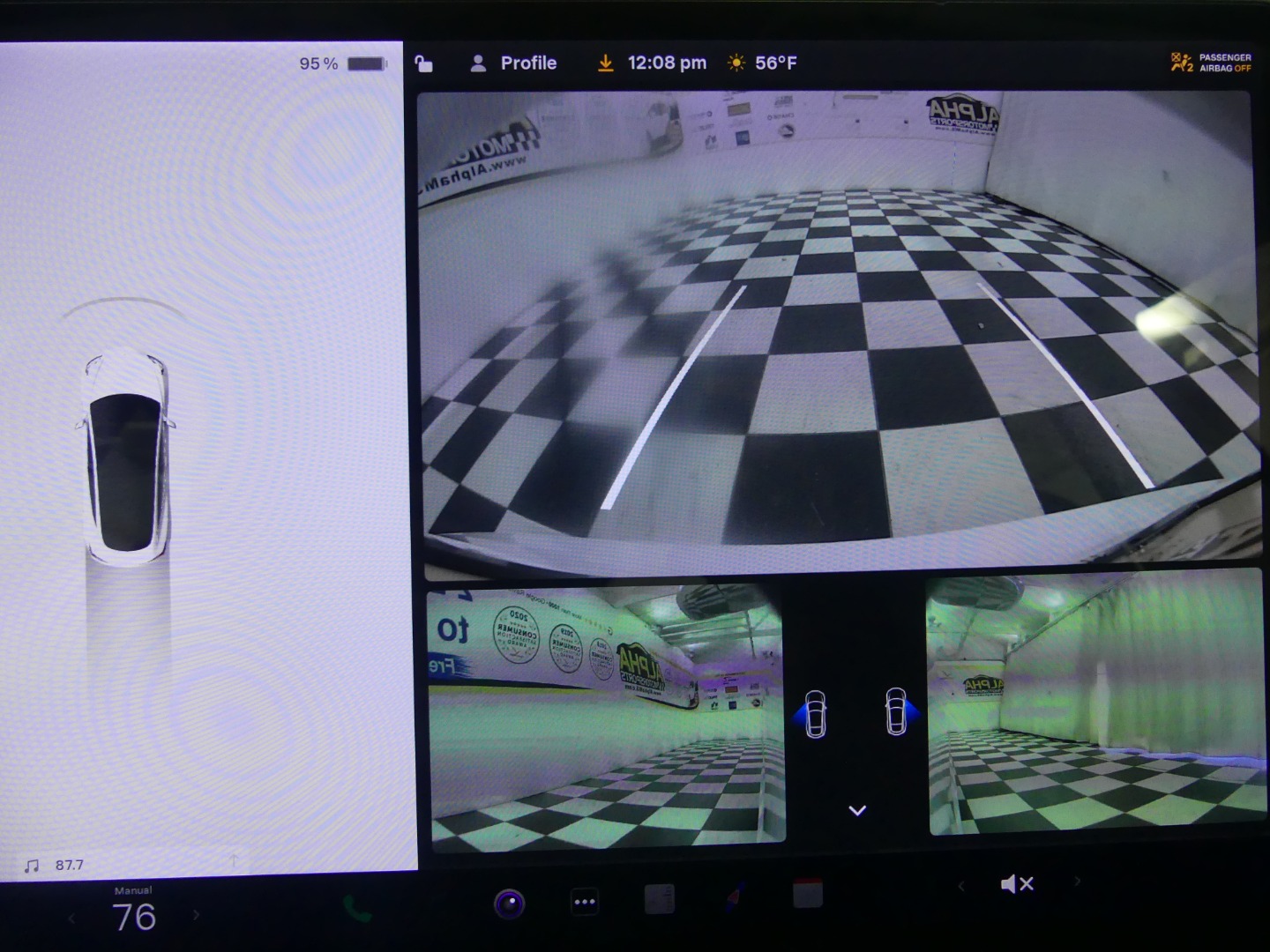Tap the passenger airbag off indicator
The width and height of the screenshot is (1270, 952).
click(1210, 63)
